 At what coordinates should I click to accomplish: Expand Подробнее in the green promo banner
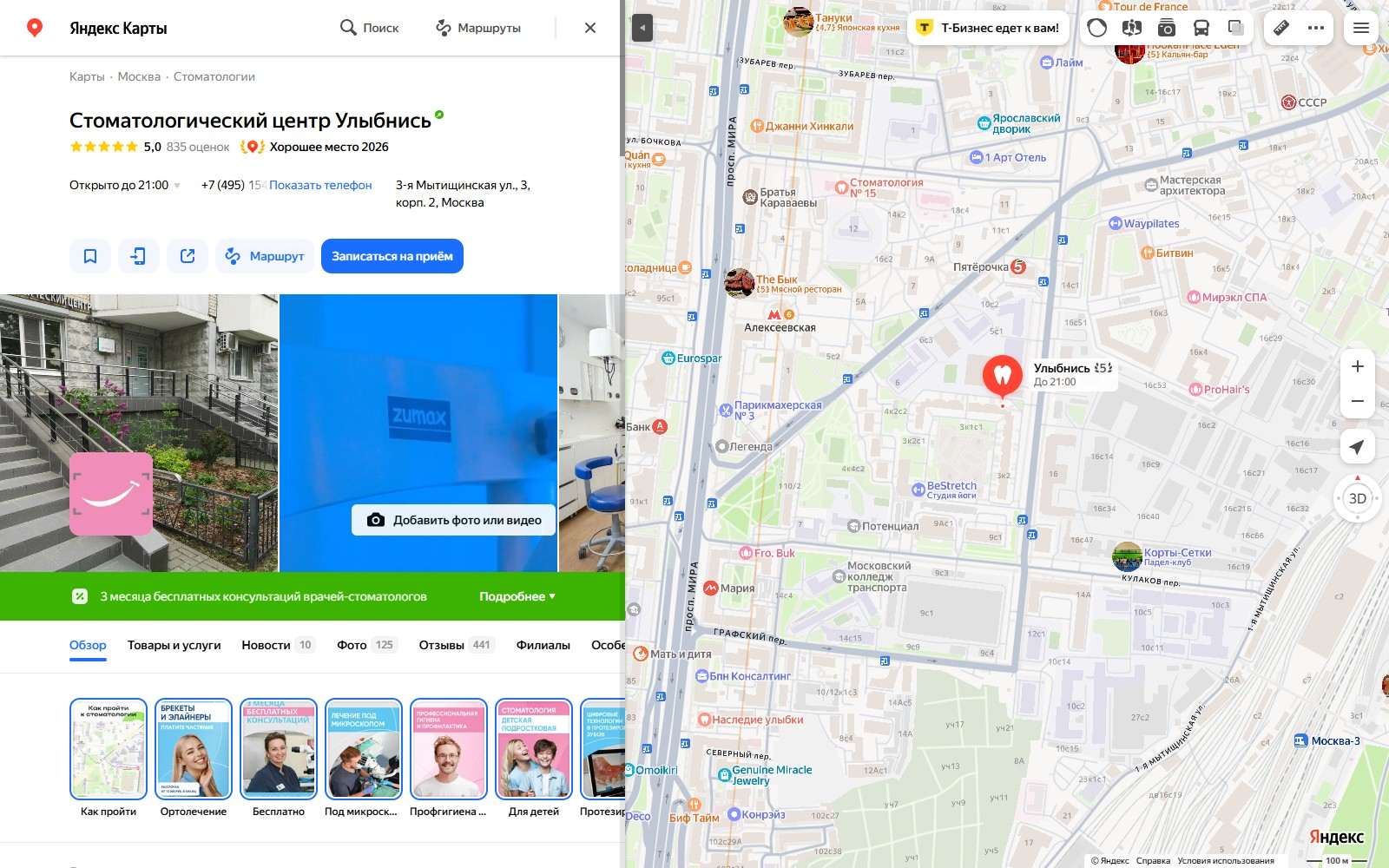[x=517, y=596]
